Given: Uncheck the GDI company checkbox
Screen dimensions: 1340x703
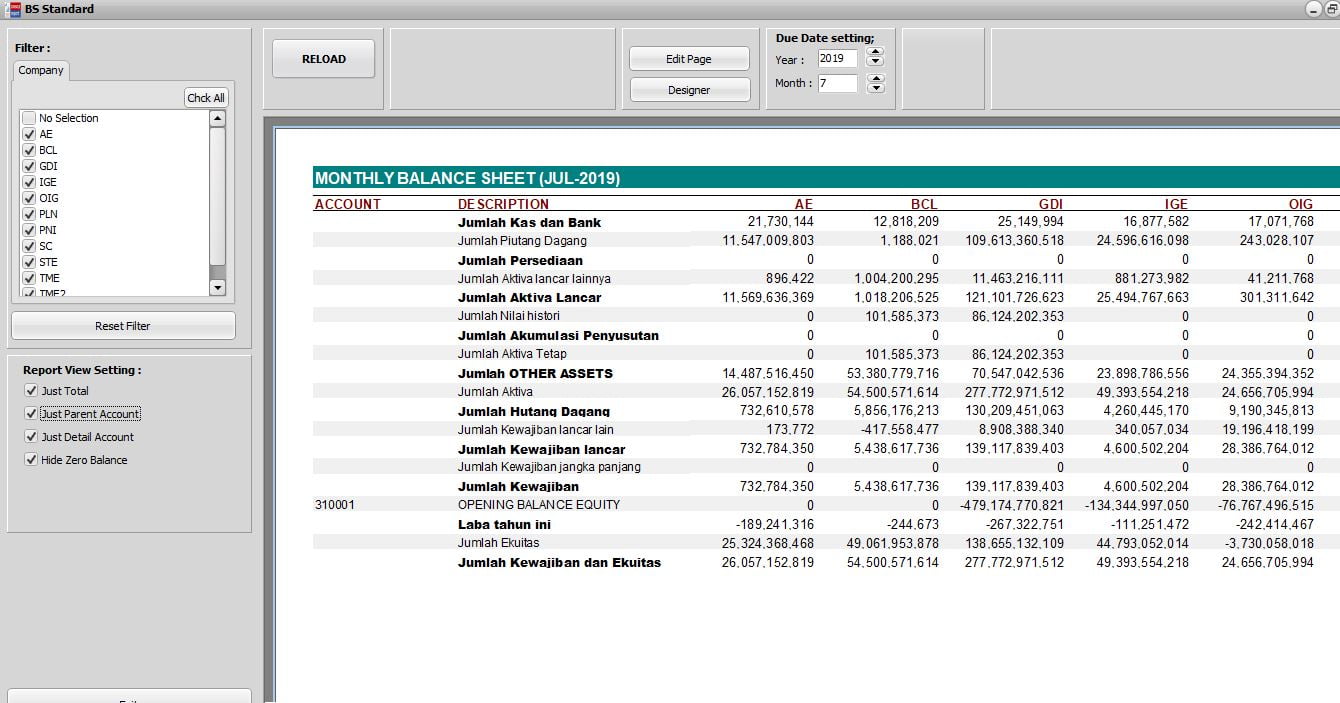Looking at the screenshot, I should point(29,166).
